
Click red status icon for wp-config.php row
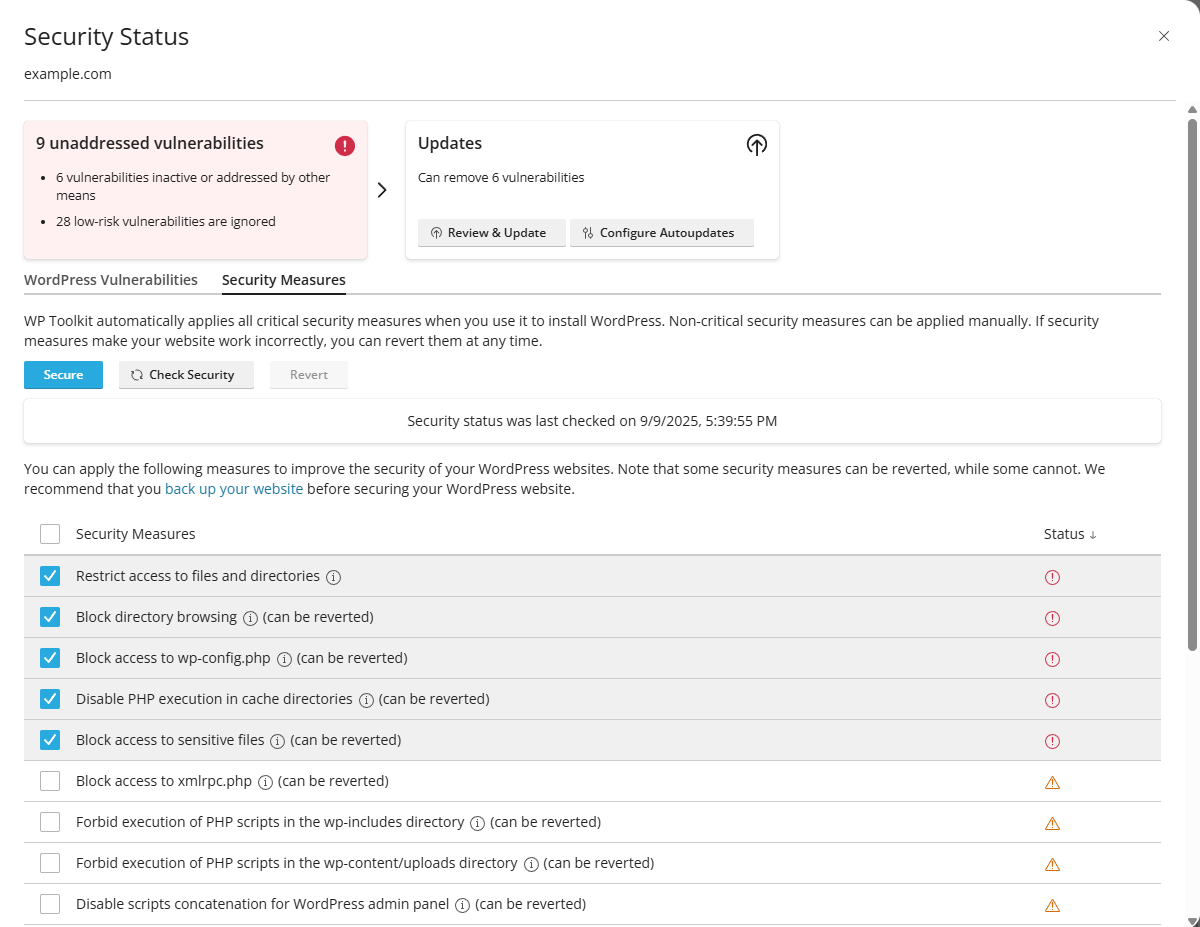(x=1052, y=659)
